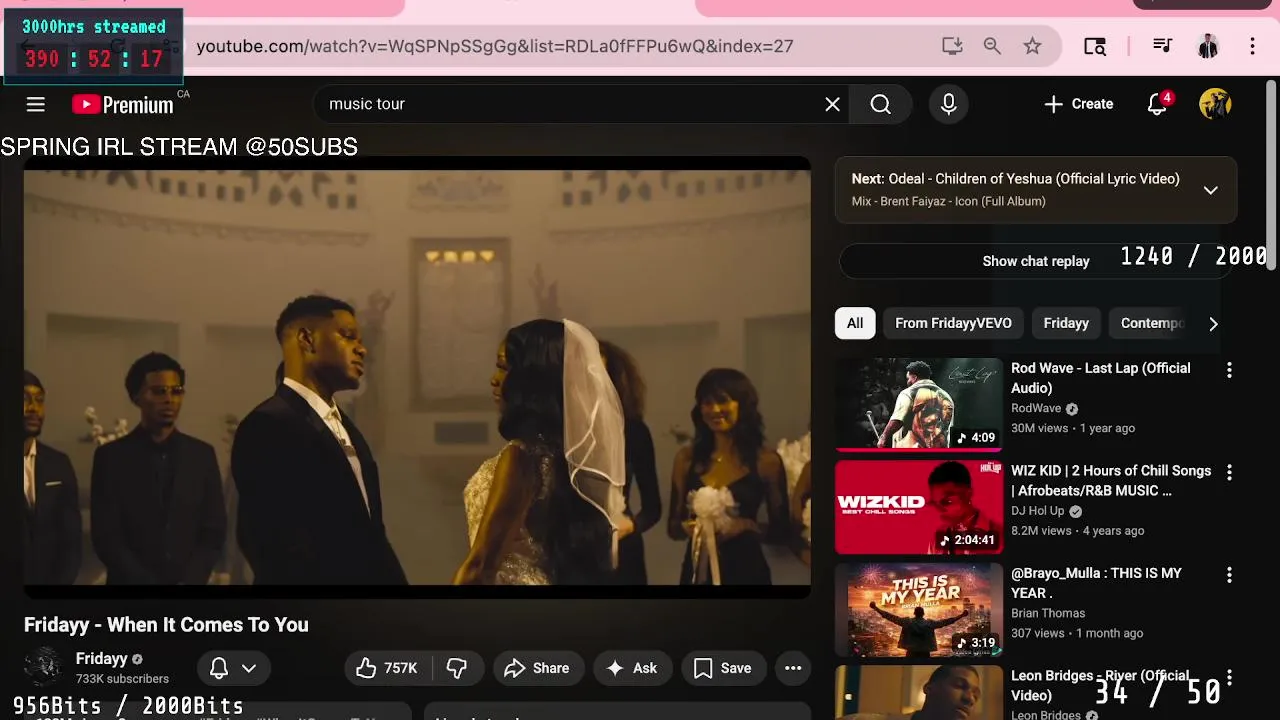Open the This Is My Year thumbnail

919,610
